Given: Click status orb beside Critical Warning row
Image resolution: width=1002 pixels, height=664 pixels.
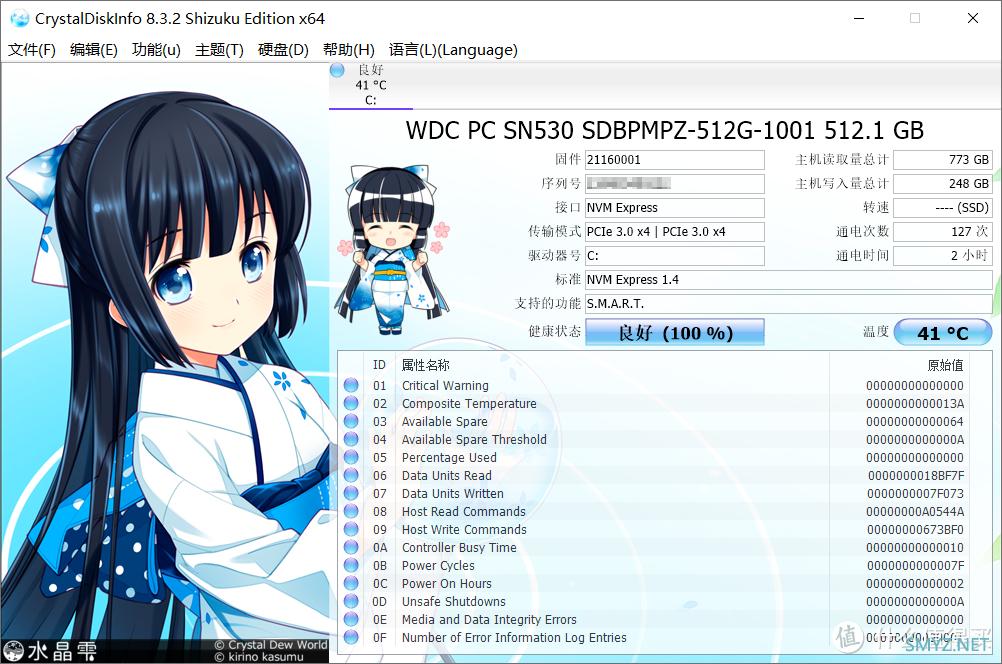Looking at the screenshot, I should coord(351,386).
